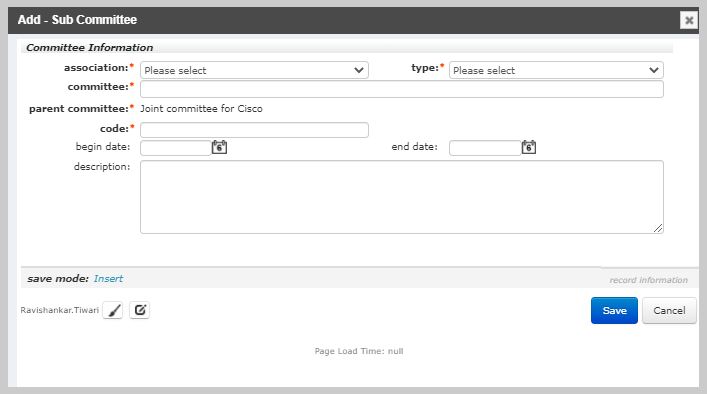Close the Add - Sub Committee dialog

click(689, 20)
